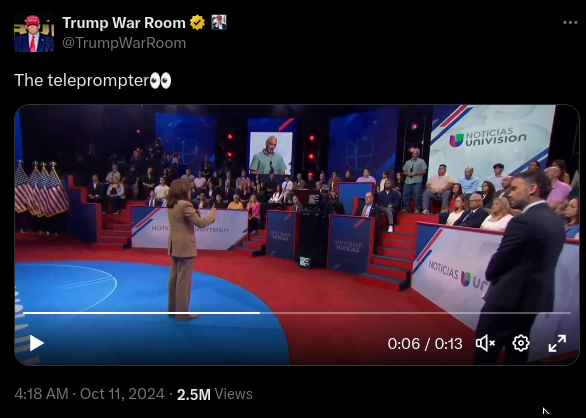This screenshot has height=418, width=586.
Task: Click the affiliate badge next to verified icon
Action: click(219, 22)
